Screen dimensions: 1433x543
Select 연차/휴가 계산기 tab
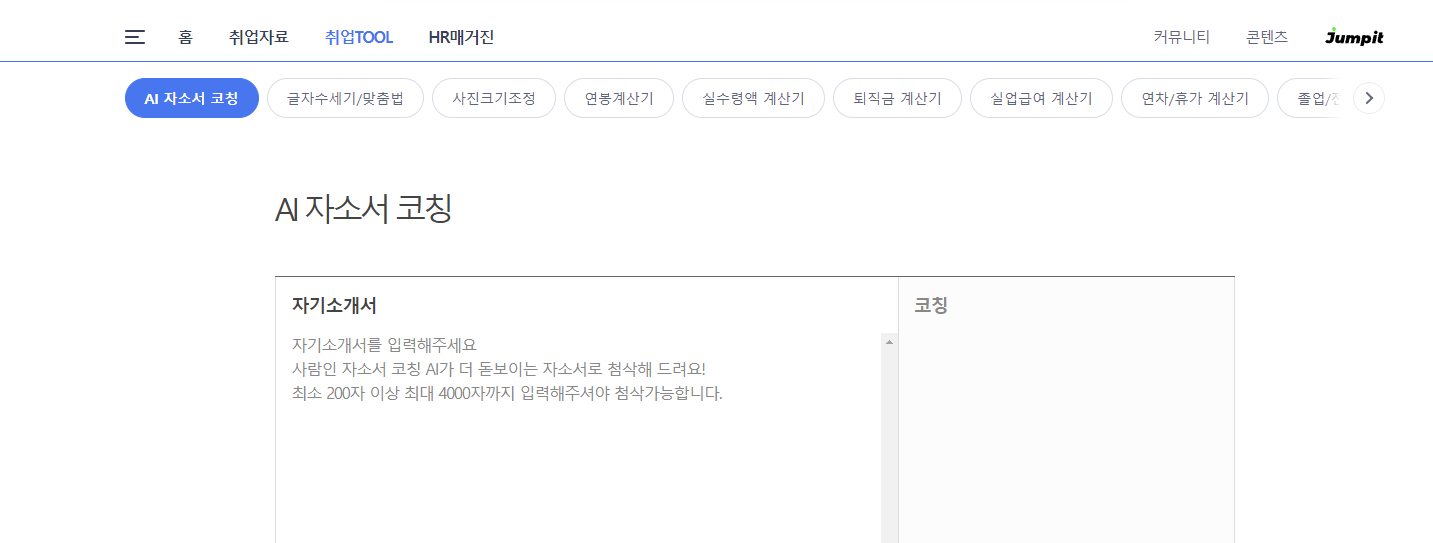click(x=1195, y=98)
